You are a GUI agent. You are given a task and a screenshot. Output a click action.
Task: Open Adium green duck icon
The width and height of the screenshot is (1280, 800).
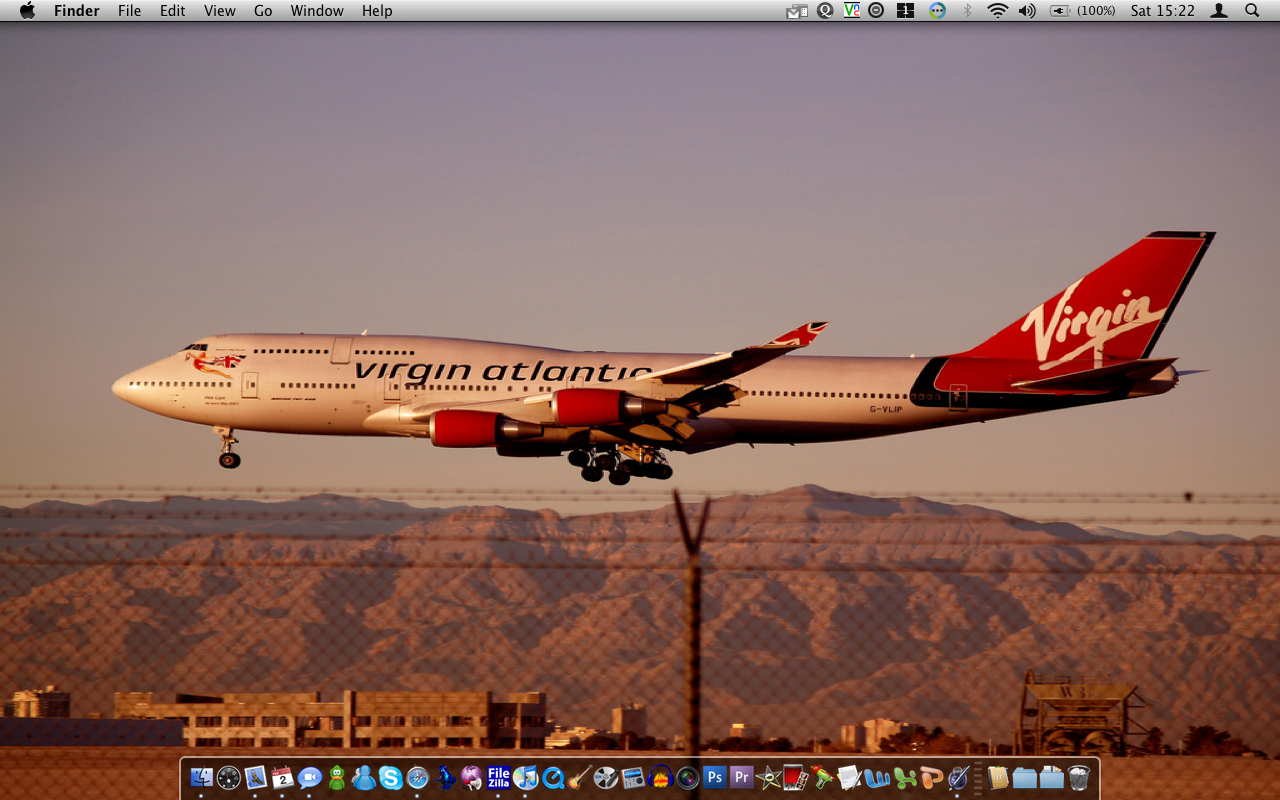(x=337, y=777)
